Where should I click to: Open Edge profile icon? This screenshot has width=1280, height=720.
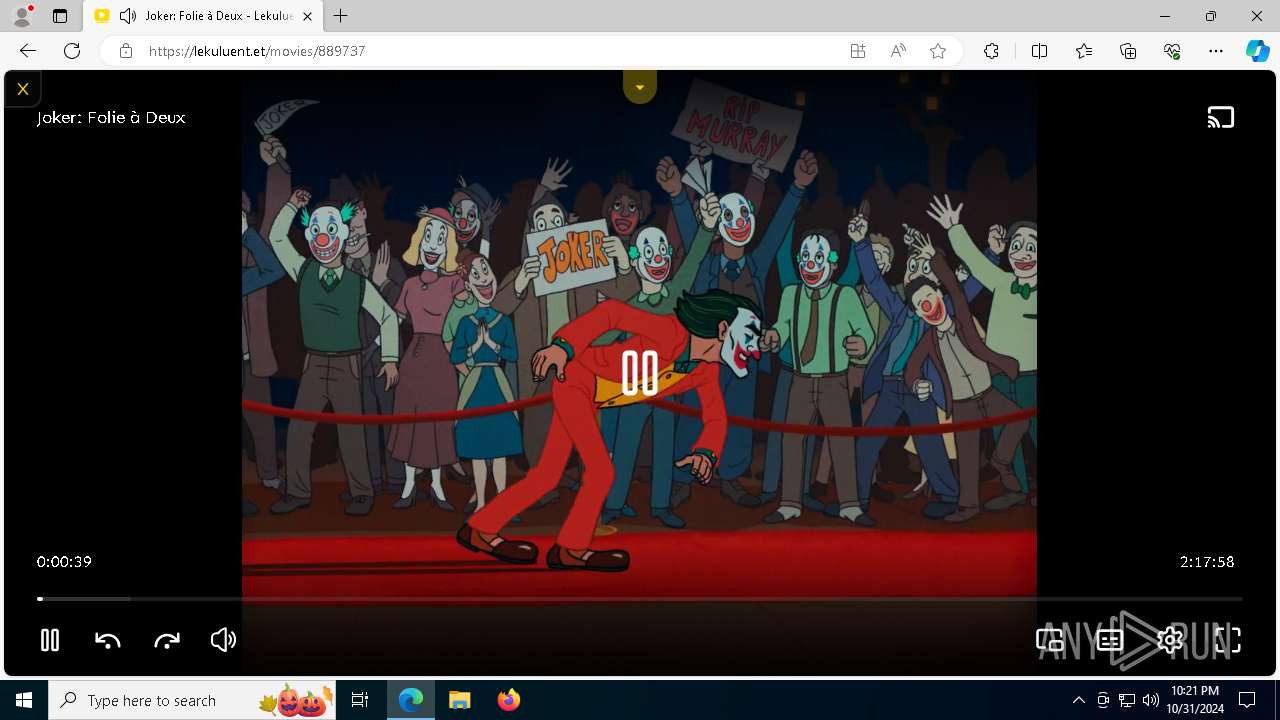(x=22, y=16)
